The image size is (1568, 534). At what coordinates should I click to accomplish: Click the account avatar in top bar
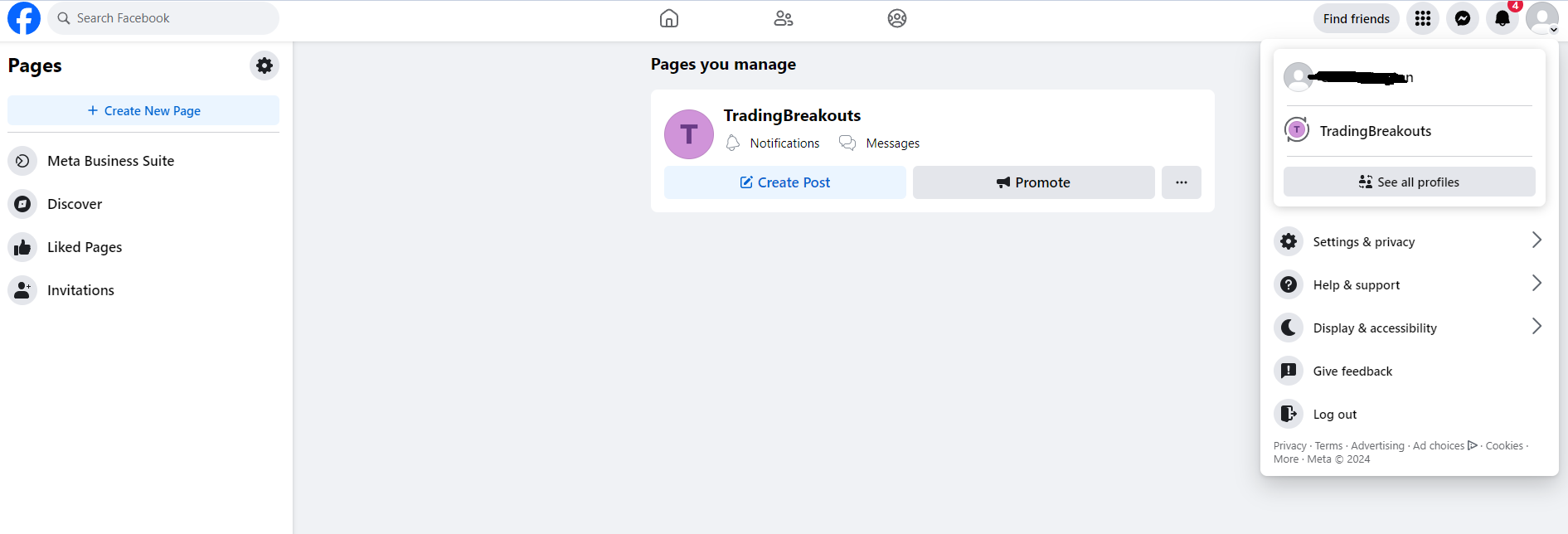coord(1542,18)
